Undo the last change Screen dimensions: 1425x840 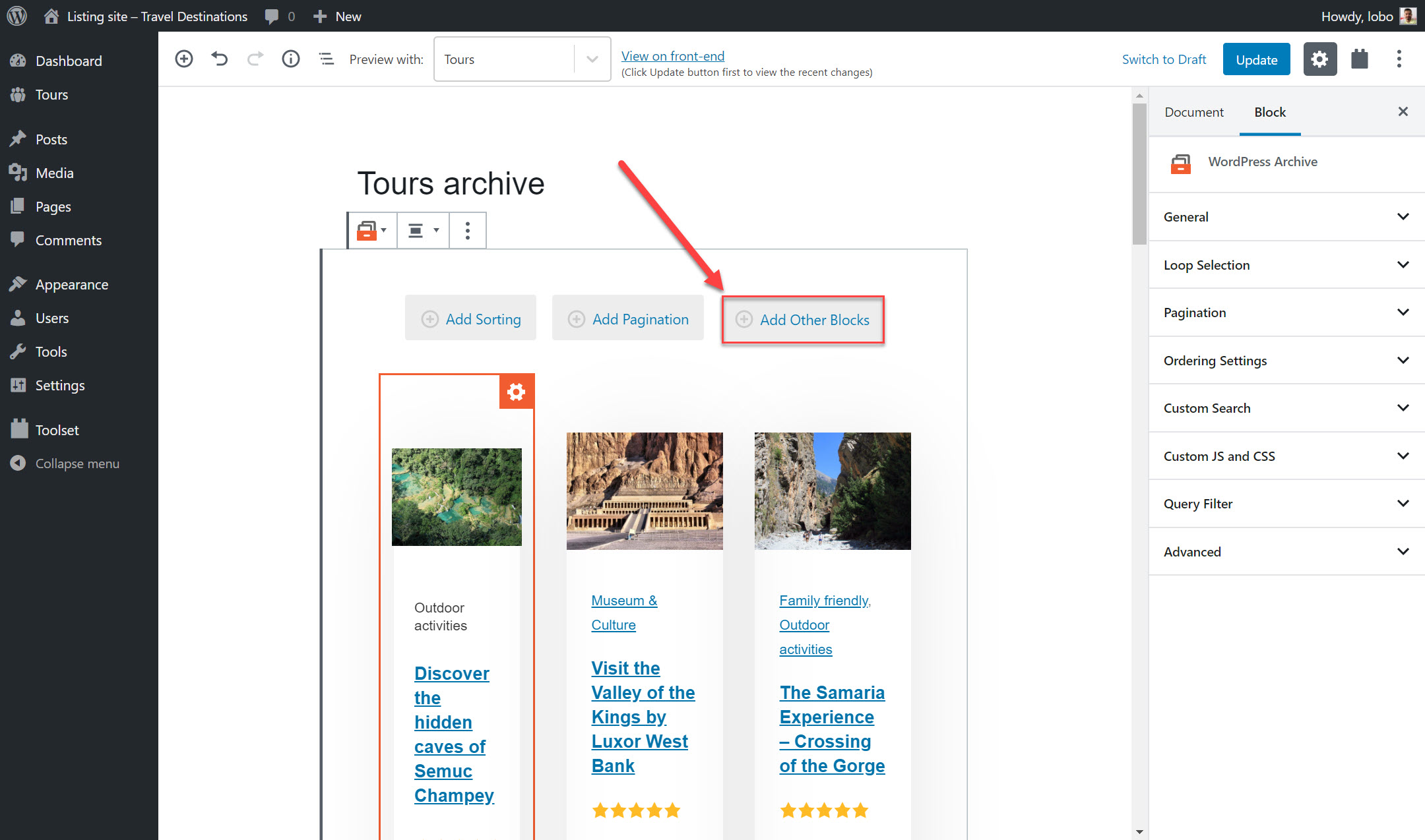[x=220, y=59]
